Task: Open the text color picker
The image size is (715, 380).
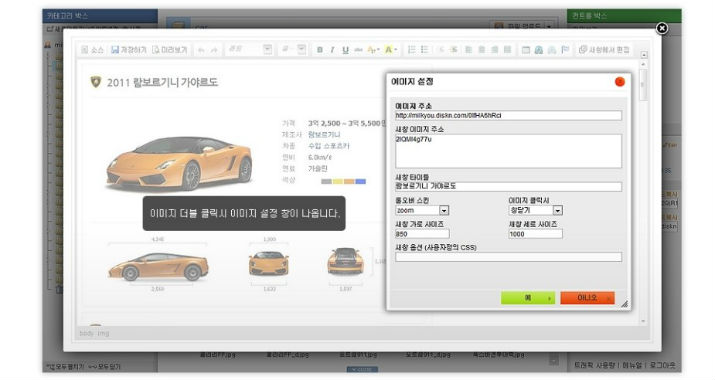Action: [373, 50]
